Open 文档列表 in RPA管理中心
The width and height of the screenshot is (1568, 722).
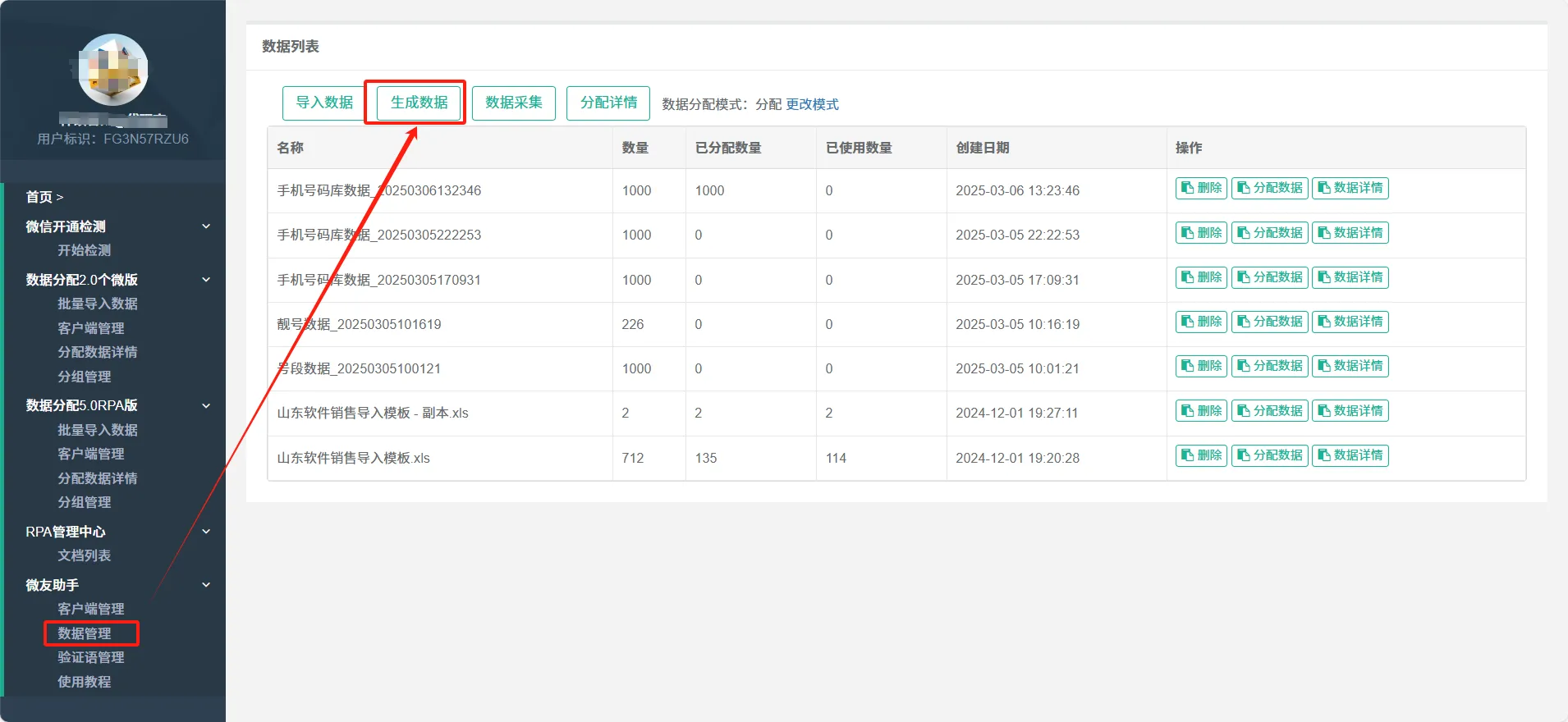[84, 555]
